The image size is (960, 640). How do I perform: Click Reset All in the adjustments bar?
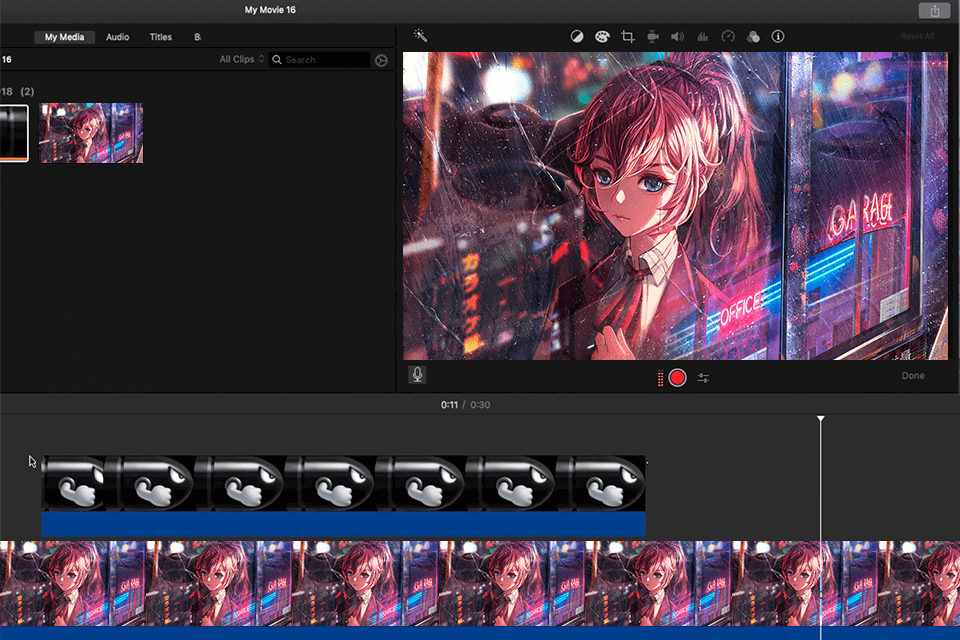tap(916, 36)
